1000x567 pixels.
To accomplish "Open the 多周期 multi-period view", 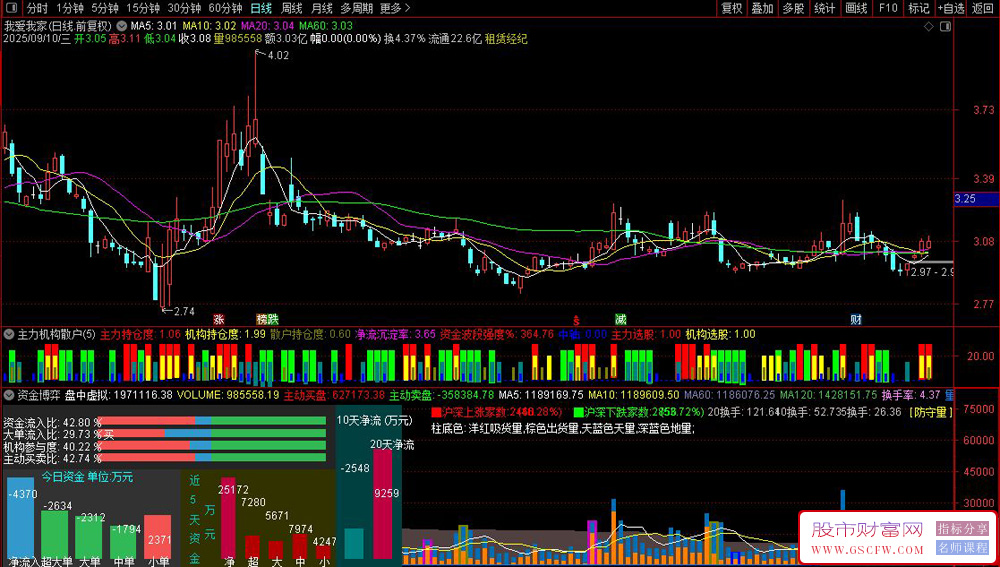I will [355, 8].
